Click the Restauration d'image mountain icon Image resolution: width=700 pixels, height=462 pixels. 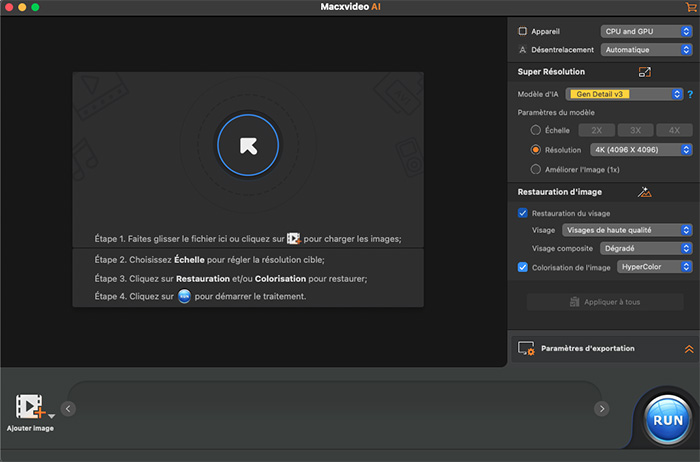point(644,192)
